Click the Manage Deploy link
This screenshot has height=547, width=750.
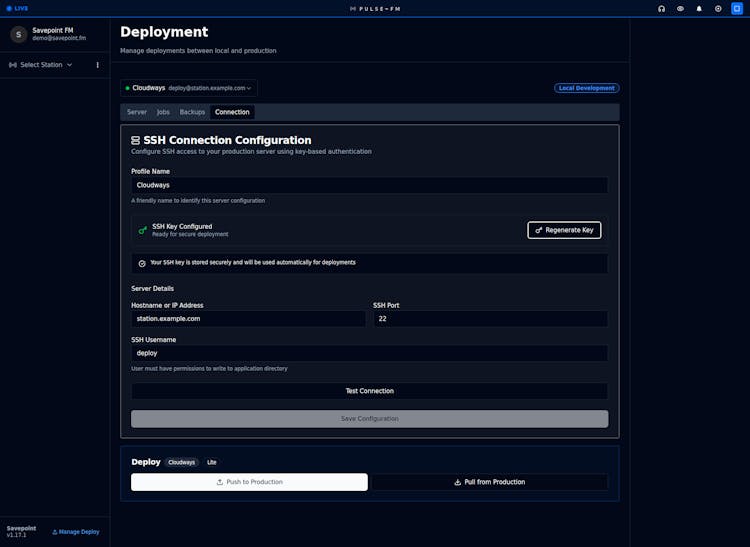76,532
